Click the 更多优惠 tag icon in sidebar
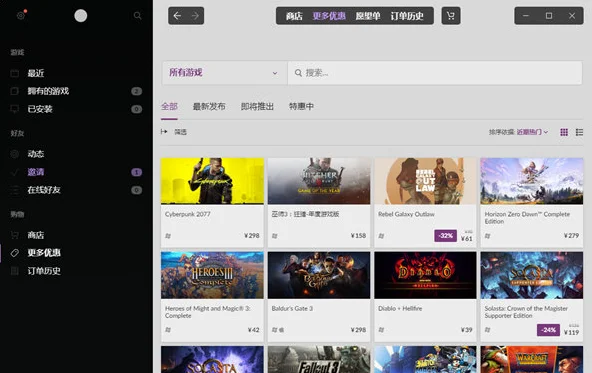 click(x=15, y=253)
